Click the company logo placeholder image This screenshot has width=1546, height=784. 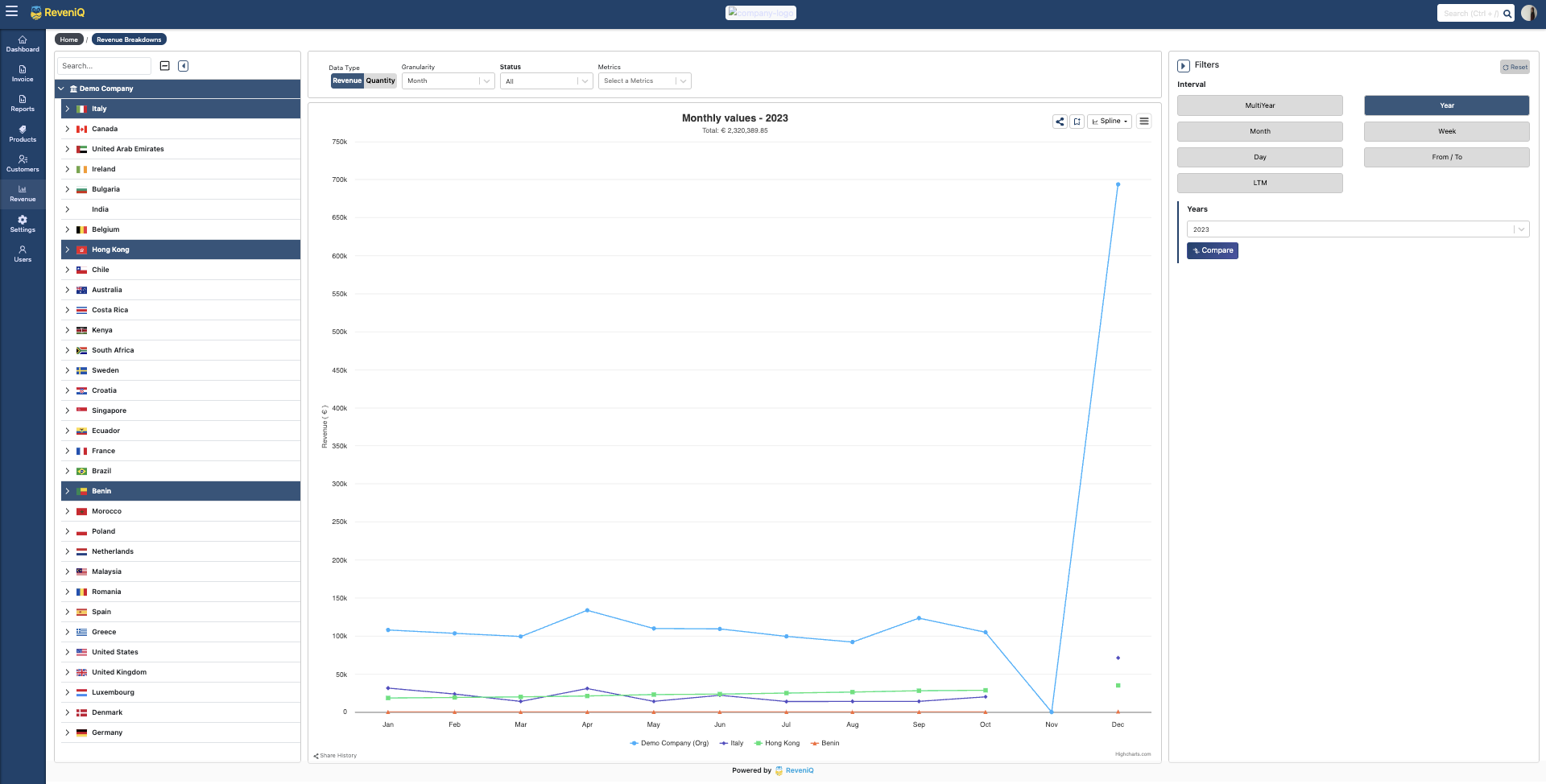tap(761, 13)
